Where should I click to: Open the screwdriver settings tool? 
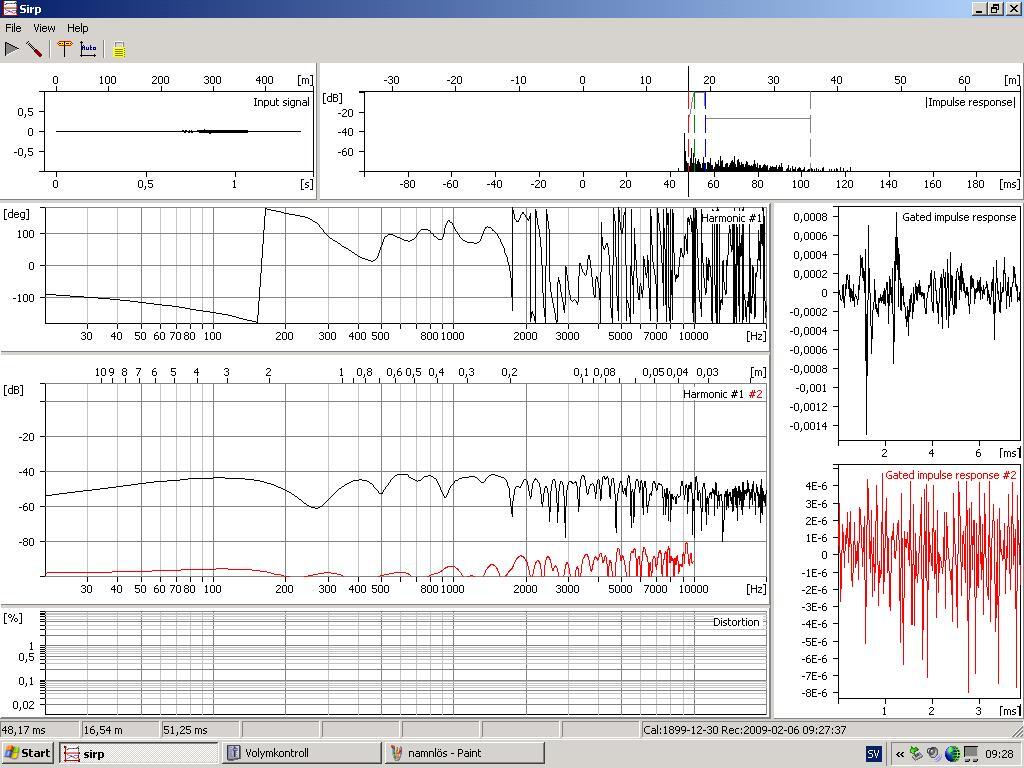[34, 48]
